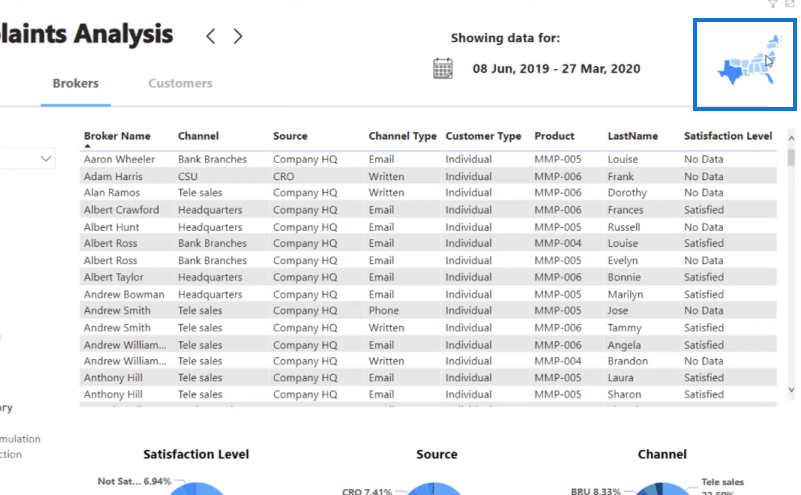Viewport: 801px width, 495px height.
Task: Click last name Evelyn cell
Action: (x=623, y=261)
